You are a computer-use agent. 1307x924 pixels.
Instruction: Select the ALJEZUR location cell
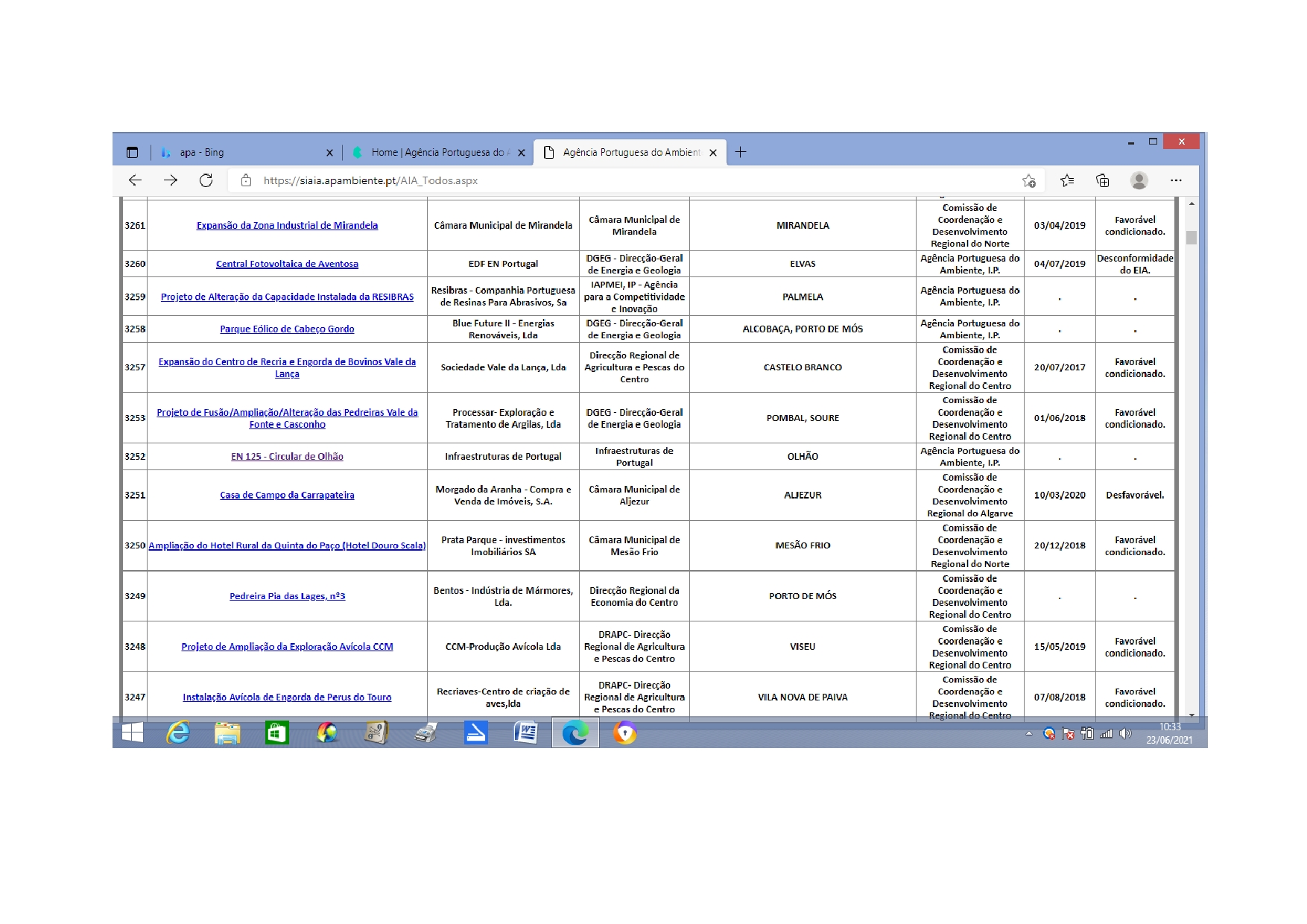click(803, 496)
